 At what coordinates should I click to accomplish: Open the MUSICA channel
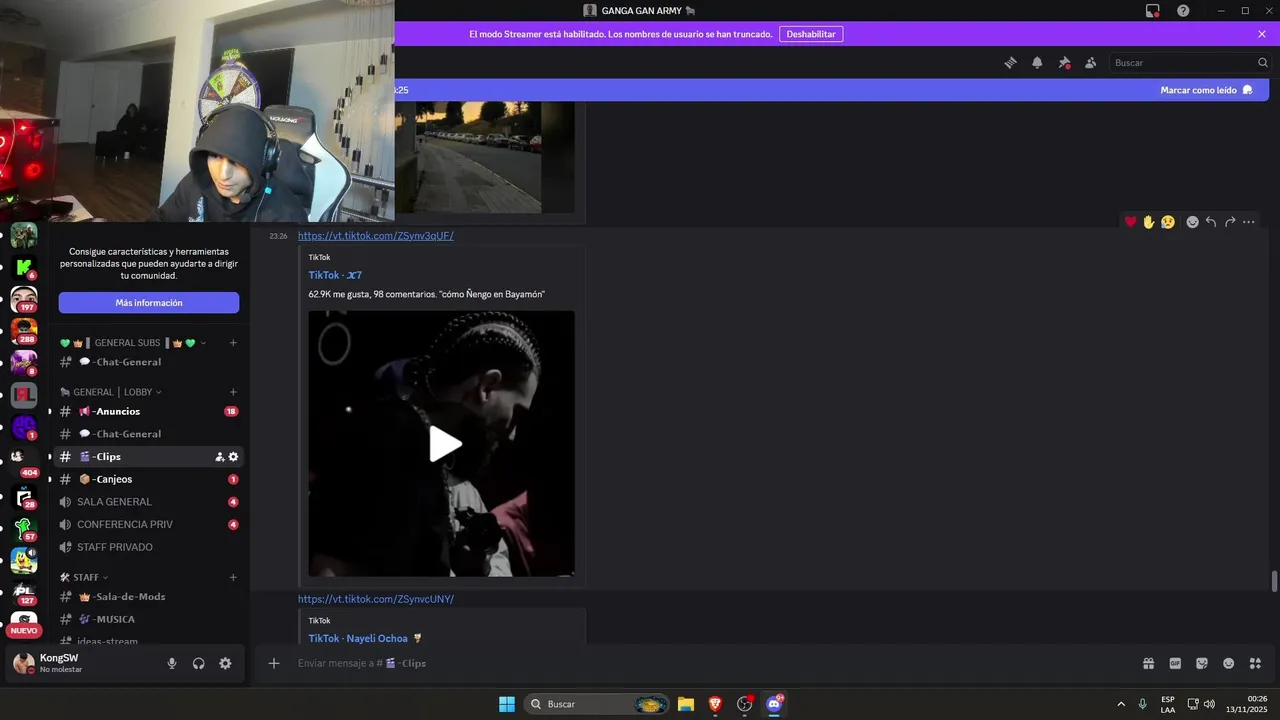point(149,619)
